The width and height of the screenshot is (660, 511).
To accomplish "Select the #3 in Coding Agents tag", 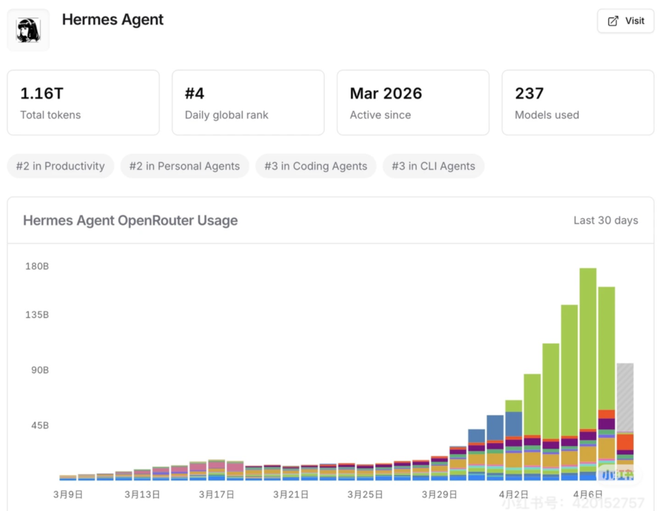I will pyautogui.click(x=316, y=166).
